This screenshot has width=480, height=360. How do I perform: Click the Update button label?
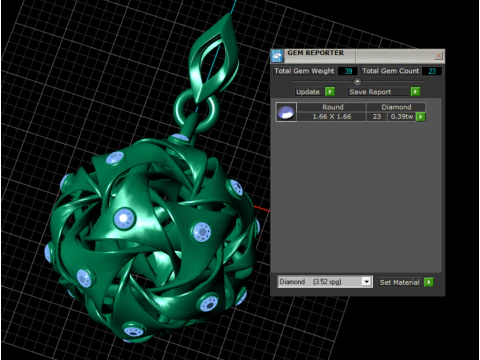pos(308,92)
